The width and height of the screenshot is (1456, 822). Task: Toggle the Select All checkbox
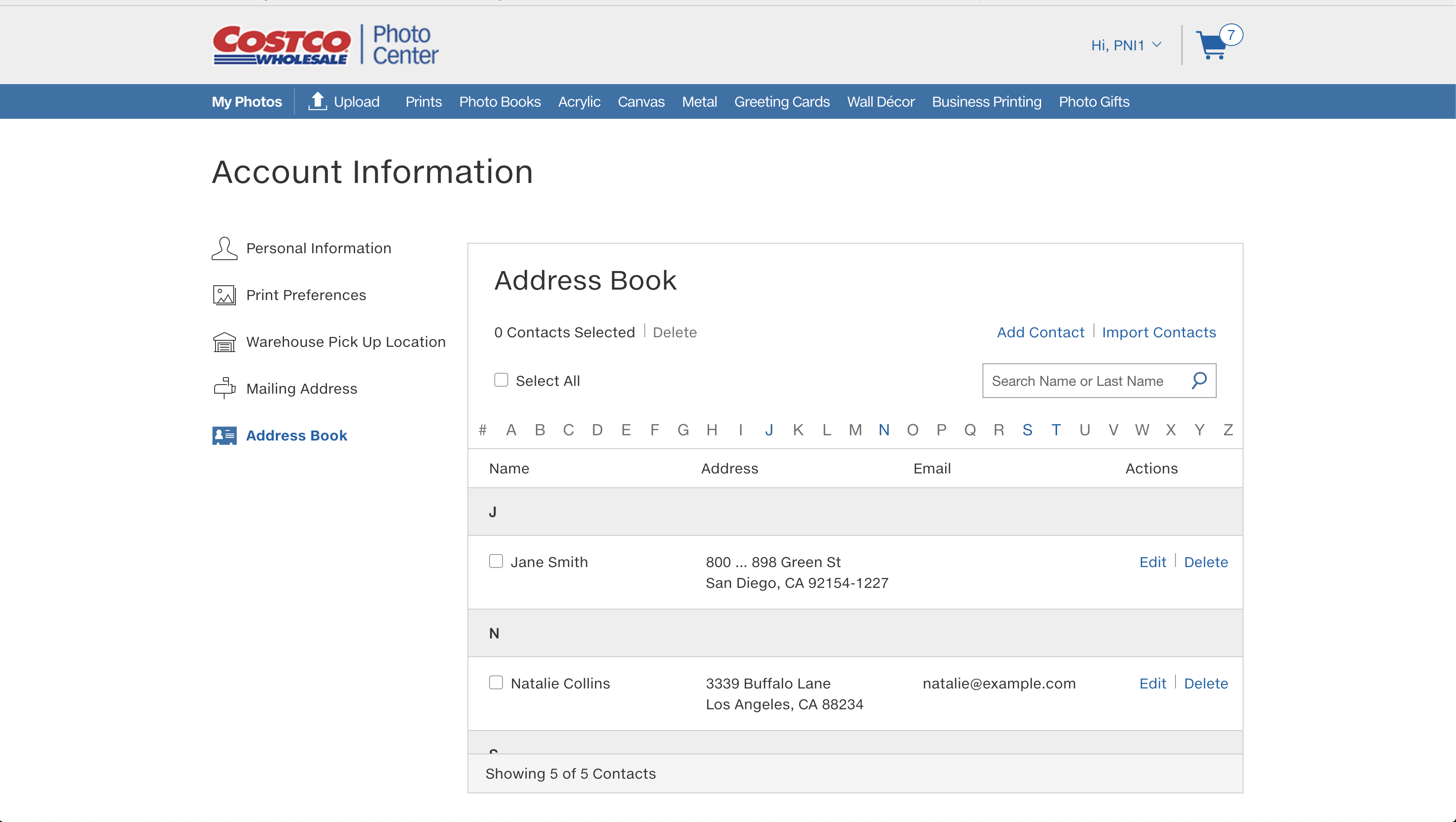point(501,379)
